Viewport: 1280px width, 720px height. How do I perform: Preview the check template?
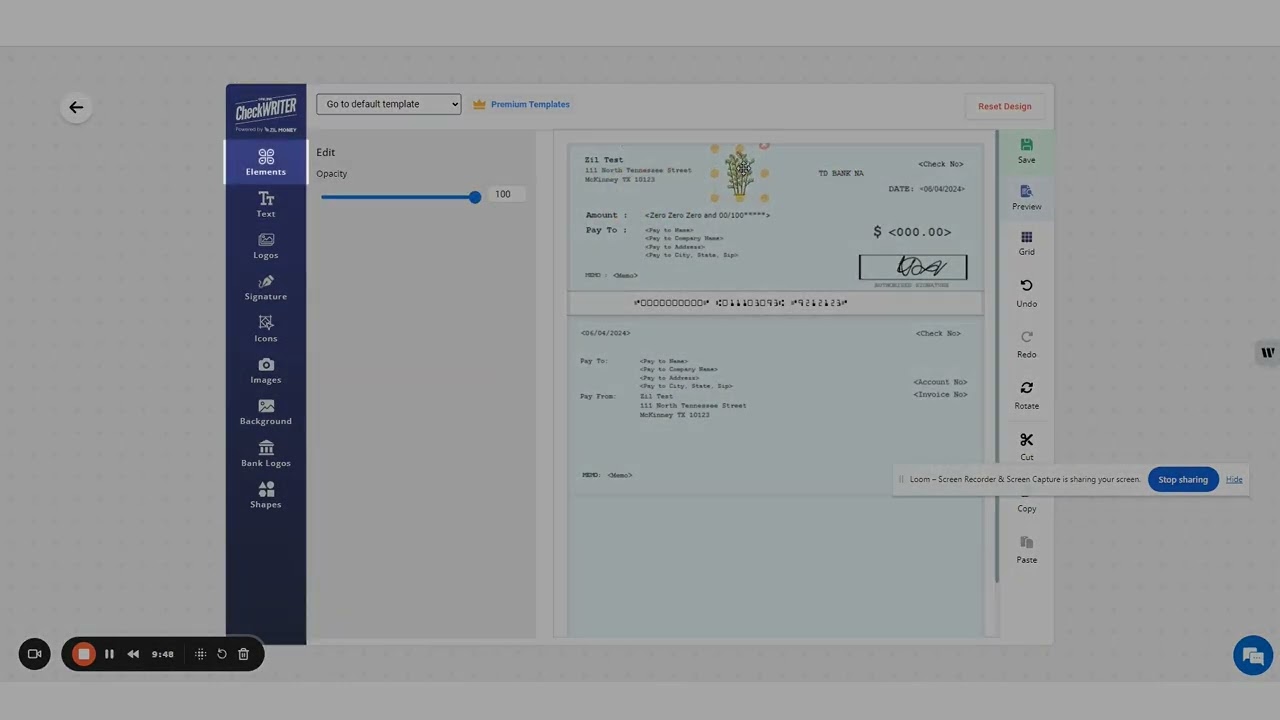click(1026, 197)
